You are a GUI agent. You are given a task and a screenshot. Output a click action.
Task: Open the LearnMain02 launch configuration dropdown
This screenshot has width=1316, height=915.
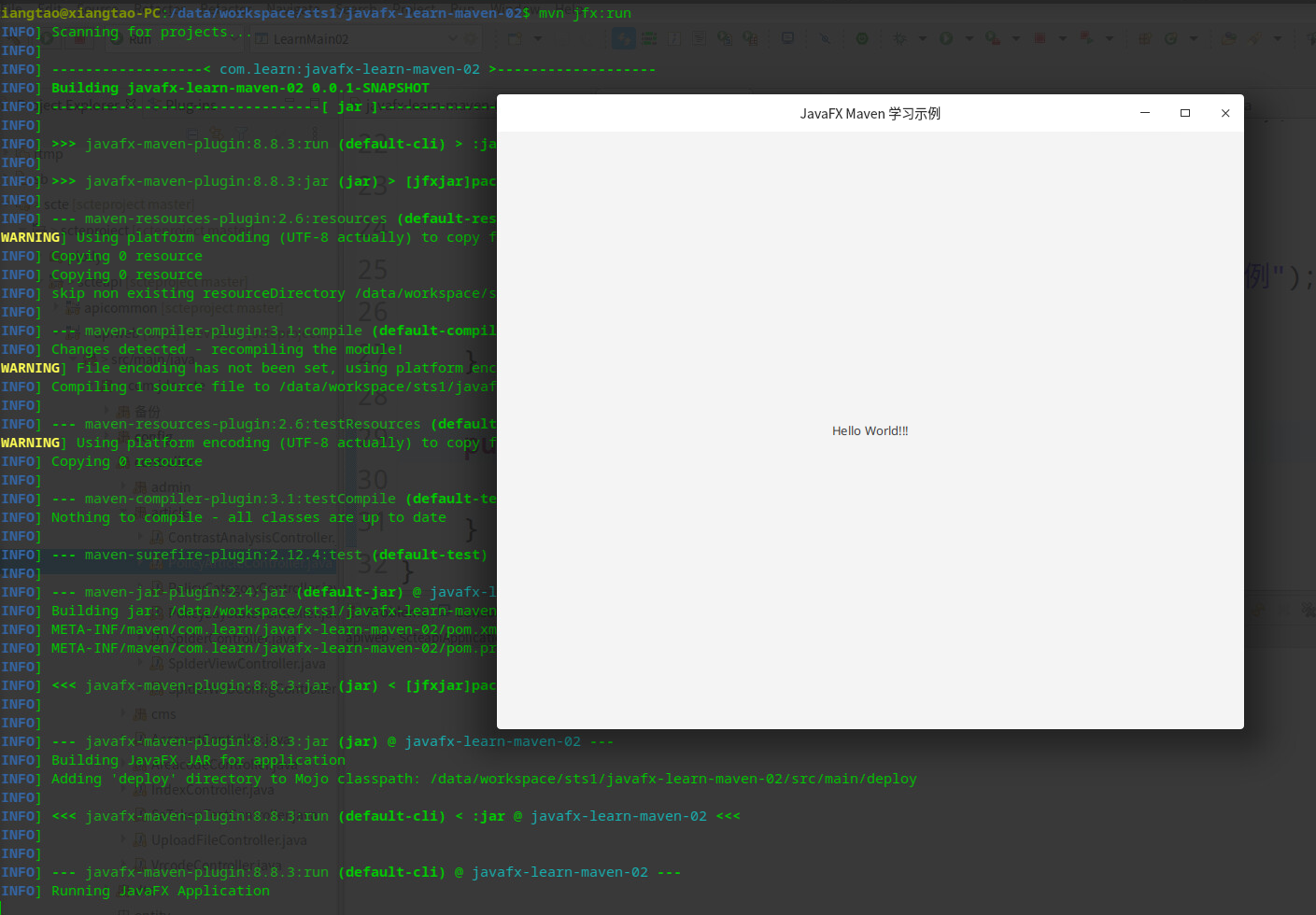click(453, 38)
